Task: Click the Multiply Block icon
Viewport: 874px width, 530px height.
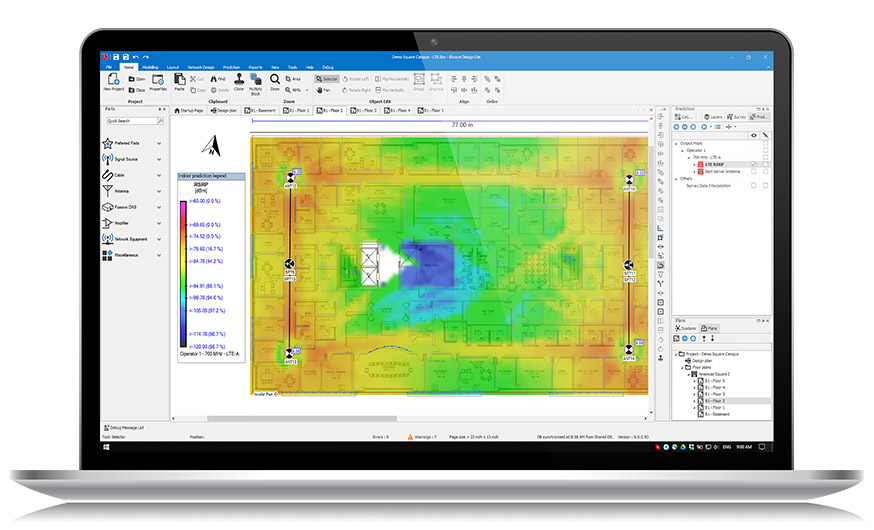Action: click(255, 79)
